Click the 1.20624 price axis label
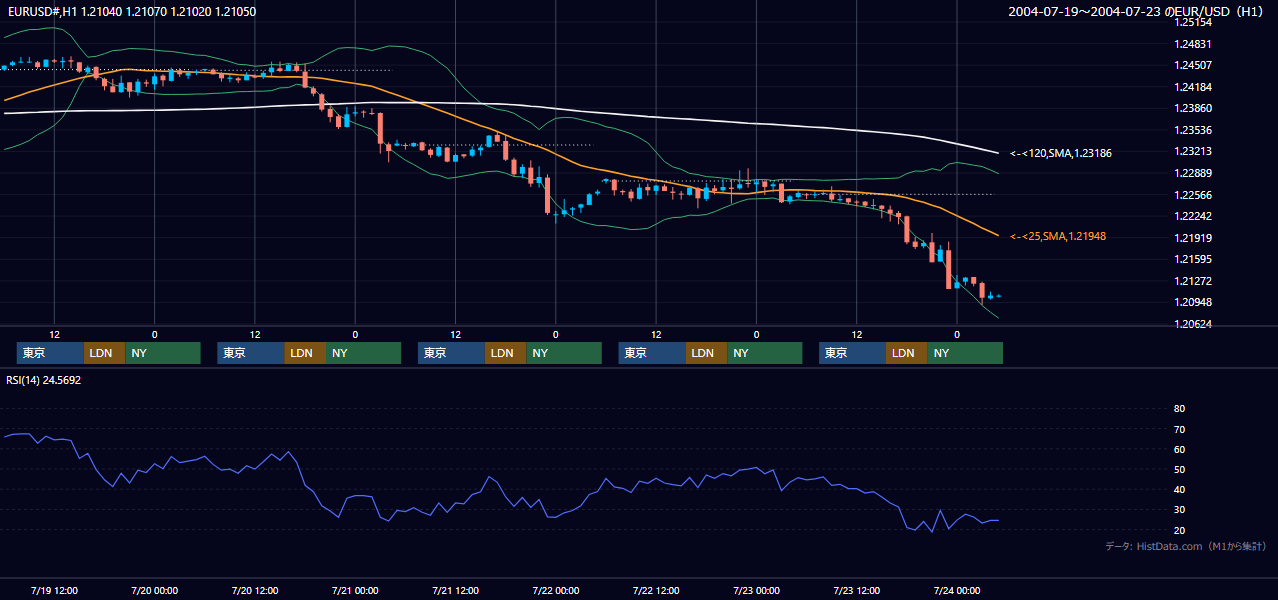This screenshot has height=600, width=1278. click(1192, 324)
